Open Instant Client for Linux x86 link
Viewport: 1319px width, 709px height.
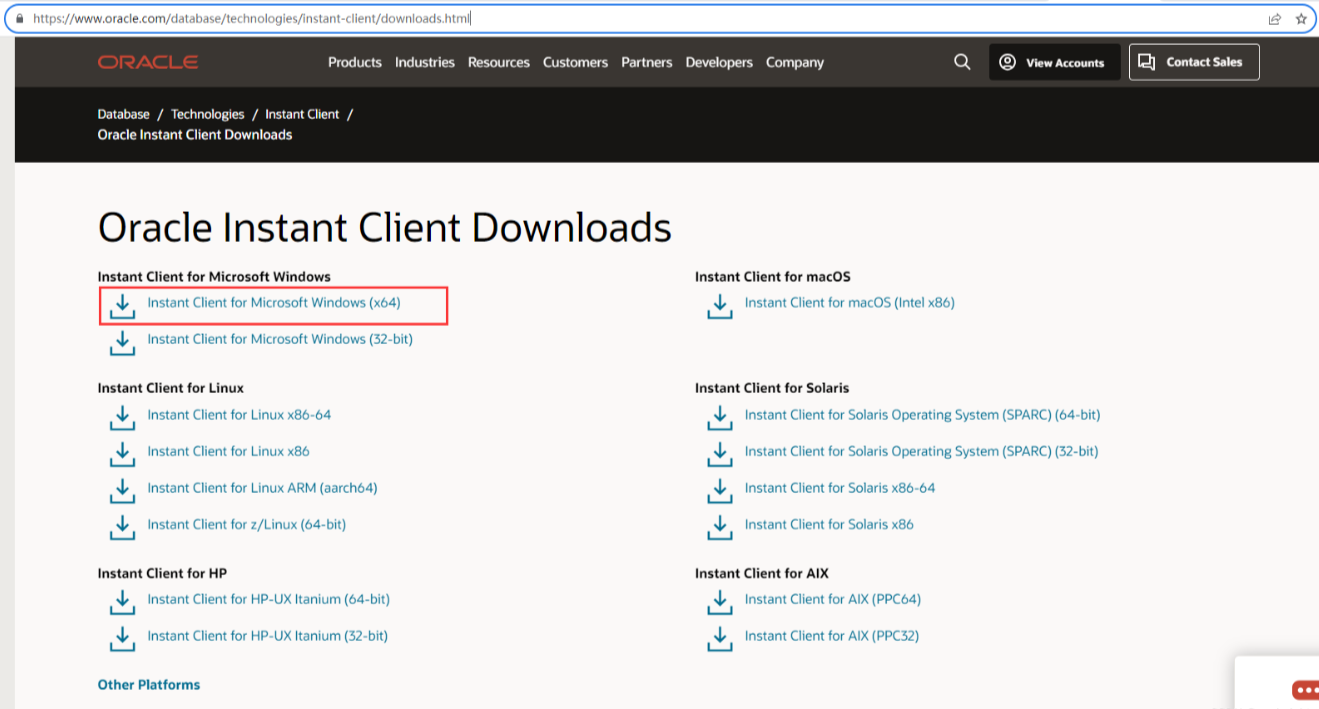click(x=228, y=451)
